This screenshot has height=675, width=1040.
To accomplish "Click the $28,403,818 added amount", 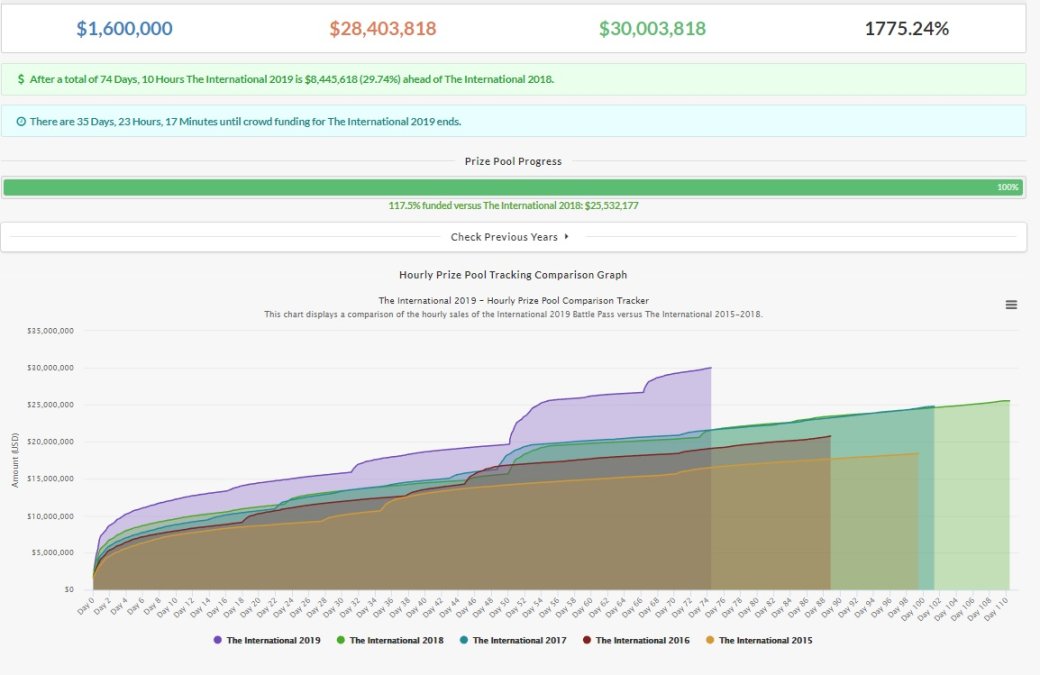I will [x=383, y=29].
